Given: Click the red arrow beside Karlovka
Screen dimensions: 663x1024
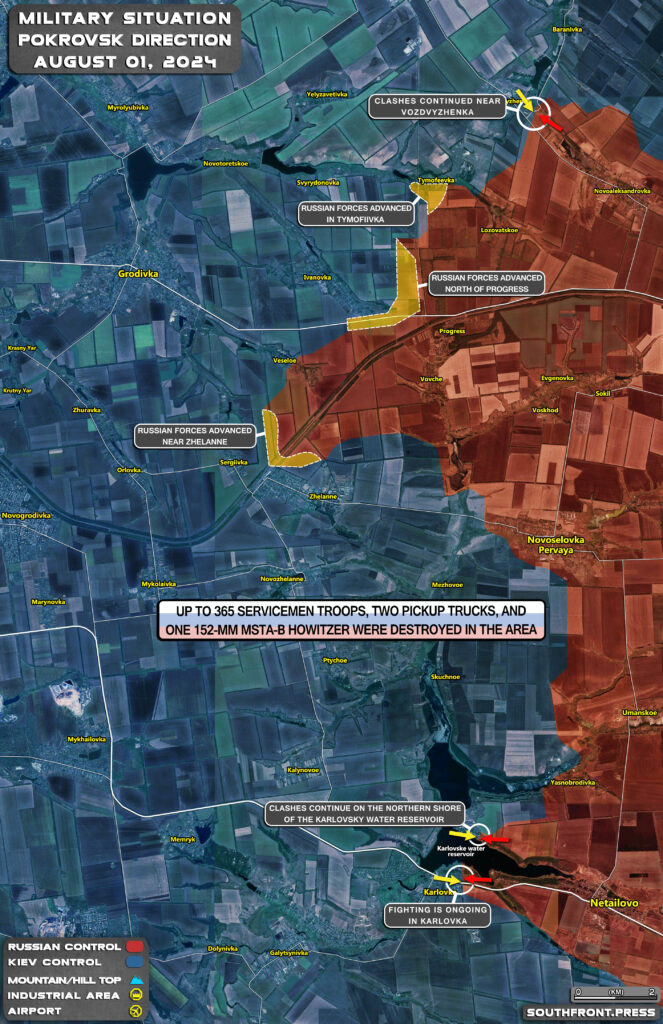Looking at the screenshot, I should point(477,880).
